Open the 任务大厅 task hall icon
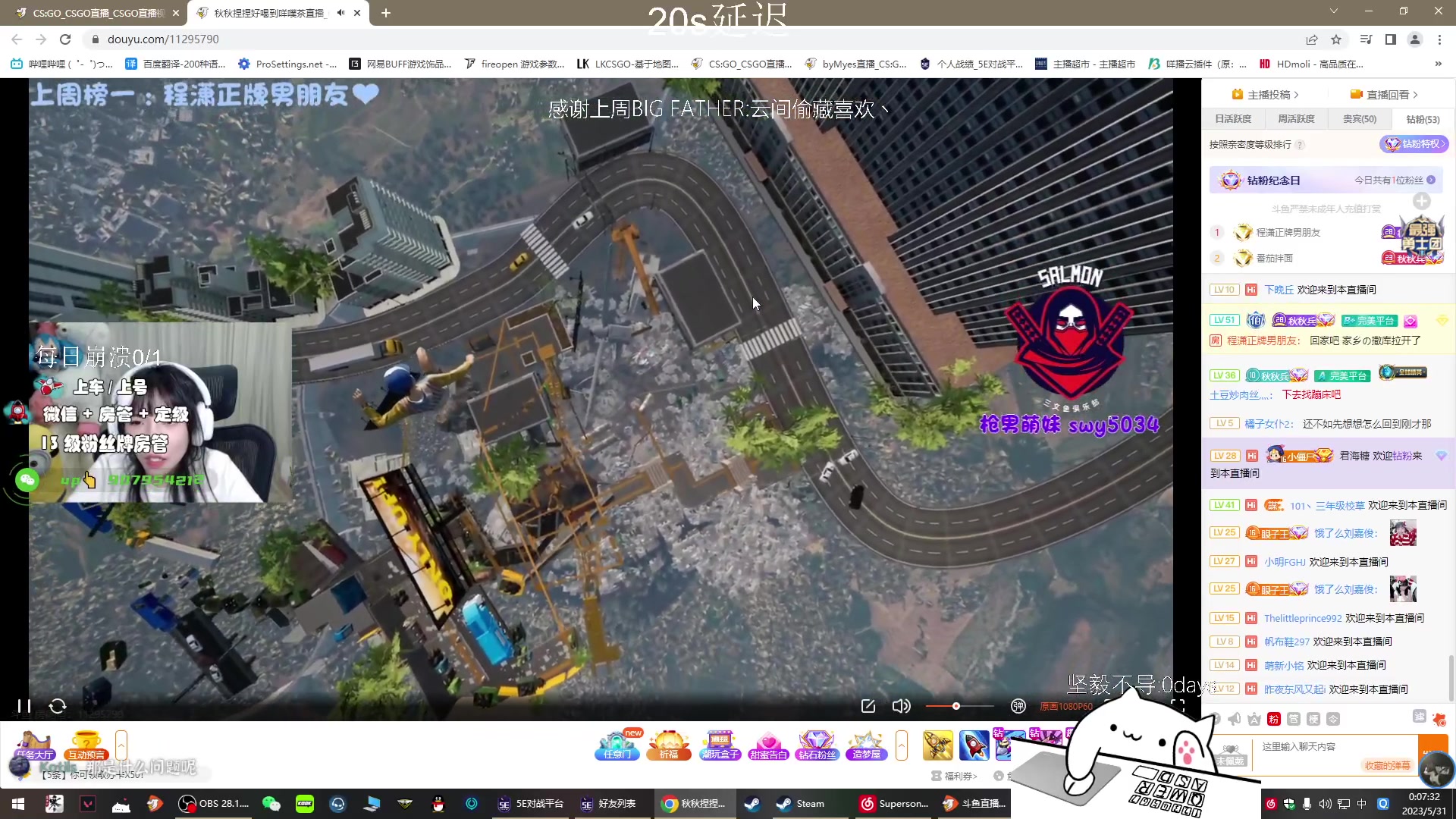The image size is (1456, 819). click(x=35, y=745)
